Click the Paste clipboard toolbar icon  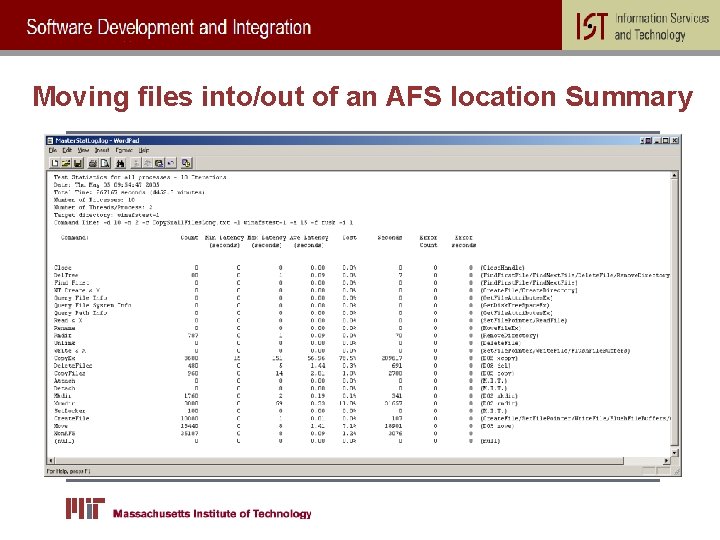(159, 163)
